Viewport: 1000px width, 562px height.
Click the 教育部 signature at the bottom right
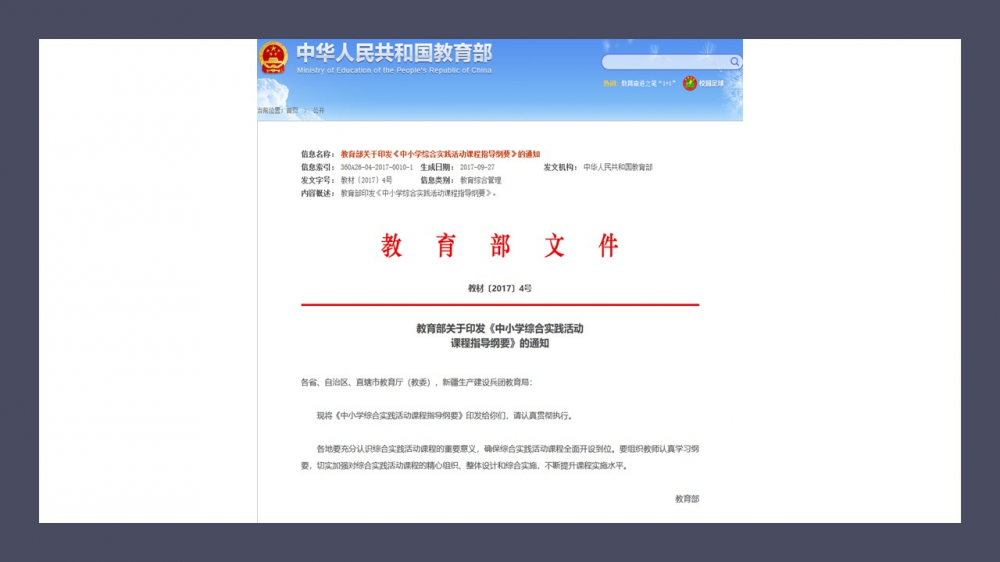coord(687,498)
